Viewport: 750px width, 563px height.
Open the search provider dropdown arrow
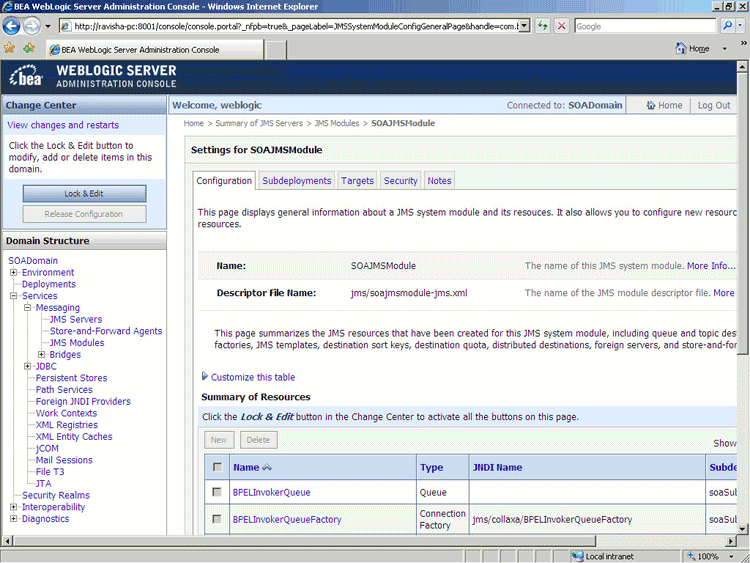(x=739, y=26)
